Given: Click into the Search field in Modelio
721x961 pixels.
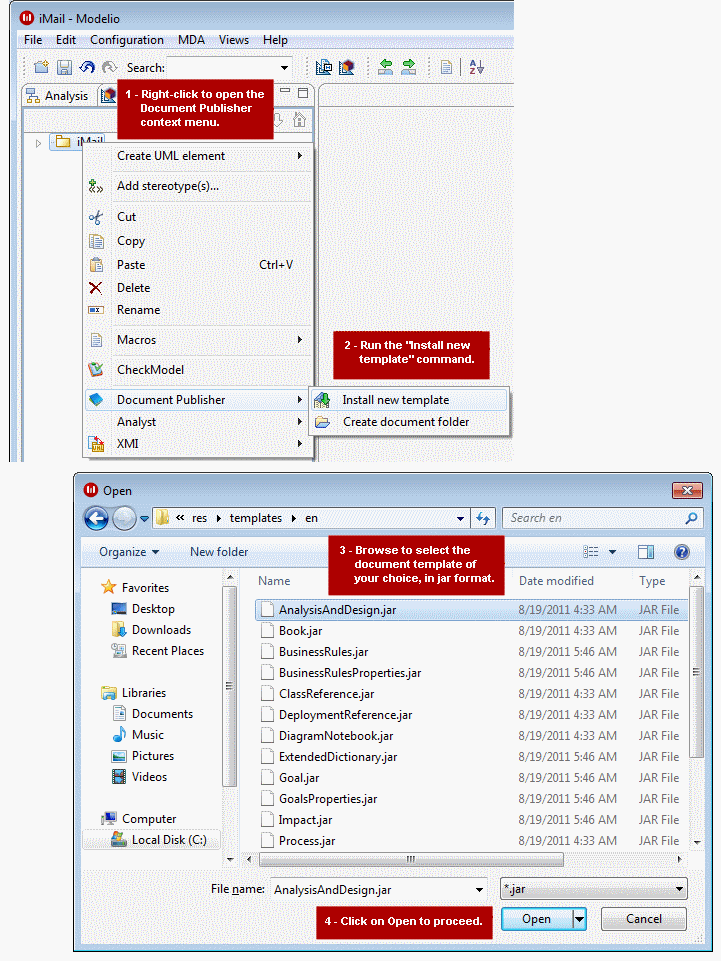Looking at the screenshot, I should click(222, 67).
